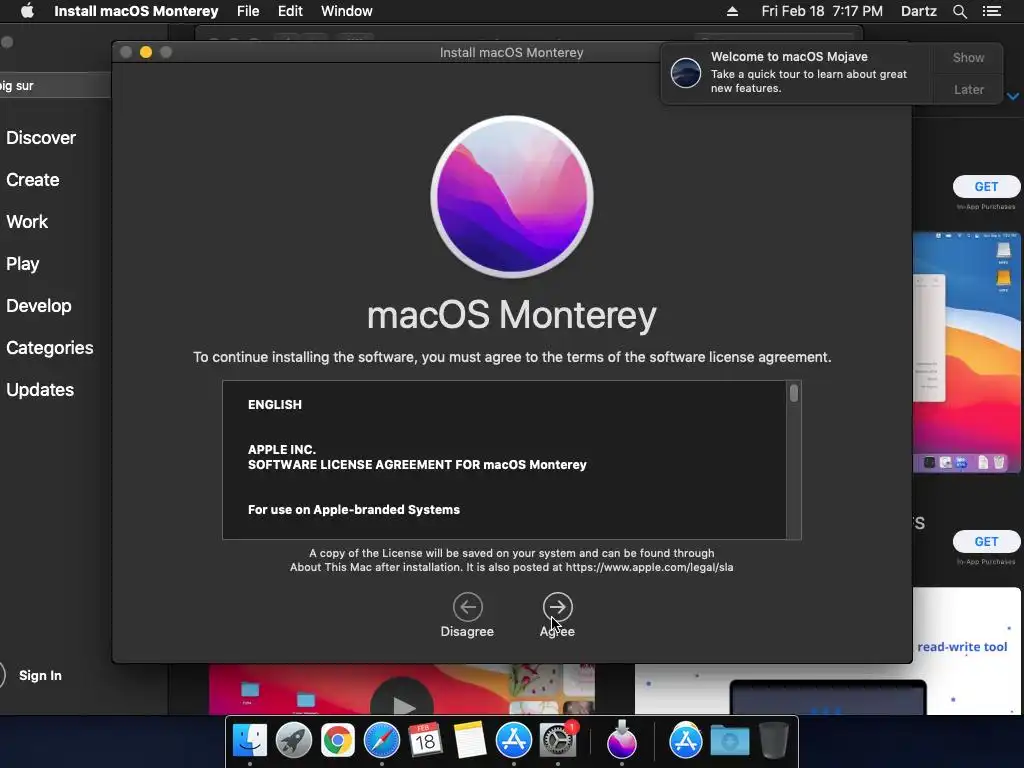
Task: Click the date and time in menu bar
Action: [x=822, y=11]
